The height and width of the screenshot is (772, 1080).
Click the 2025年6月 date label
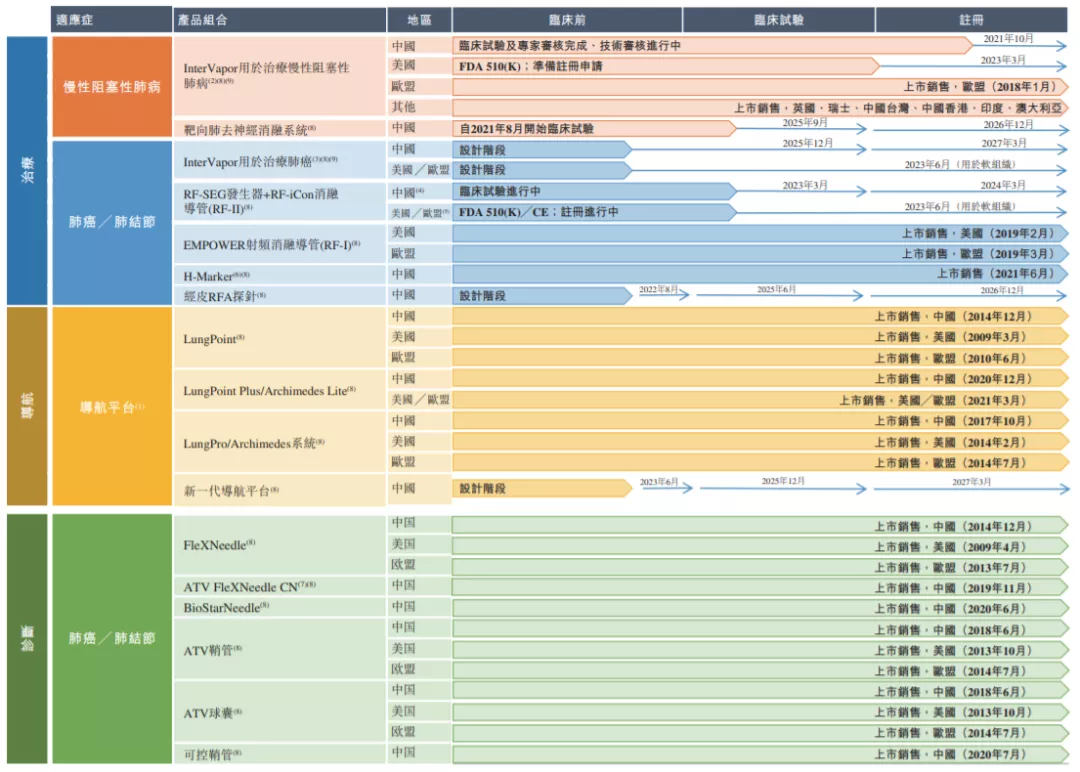click(776, 289)
